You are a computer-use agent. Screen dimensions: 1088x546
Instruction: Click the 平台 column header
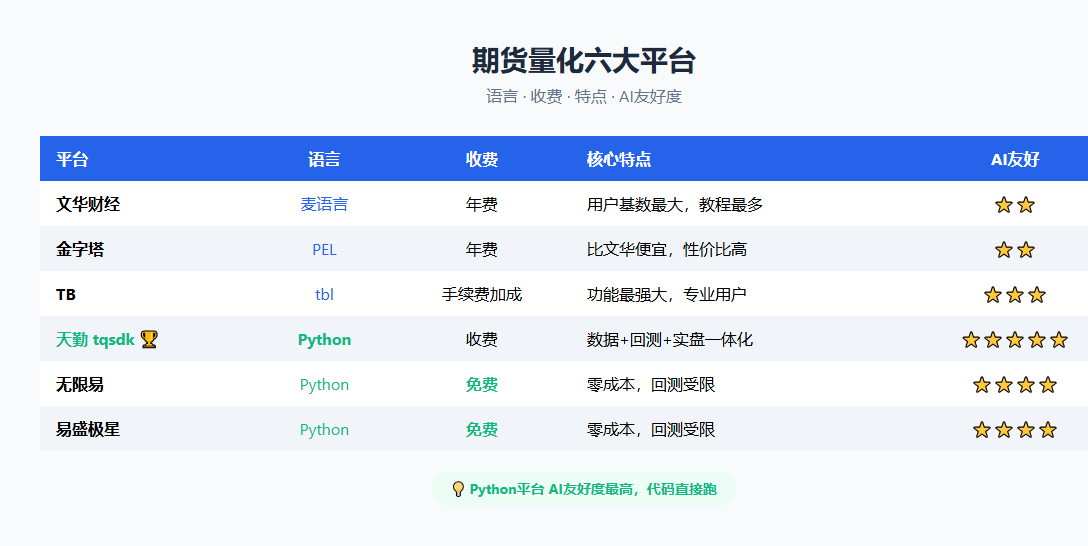[x=72, y=159]
